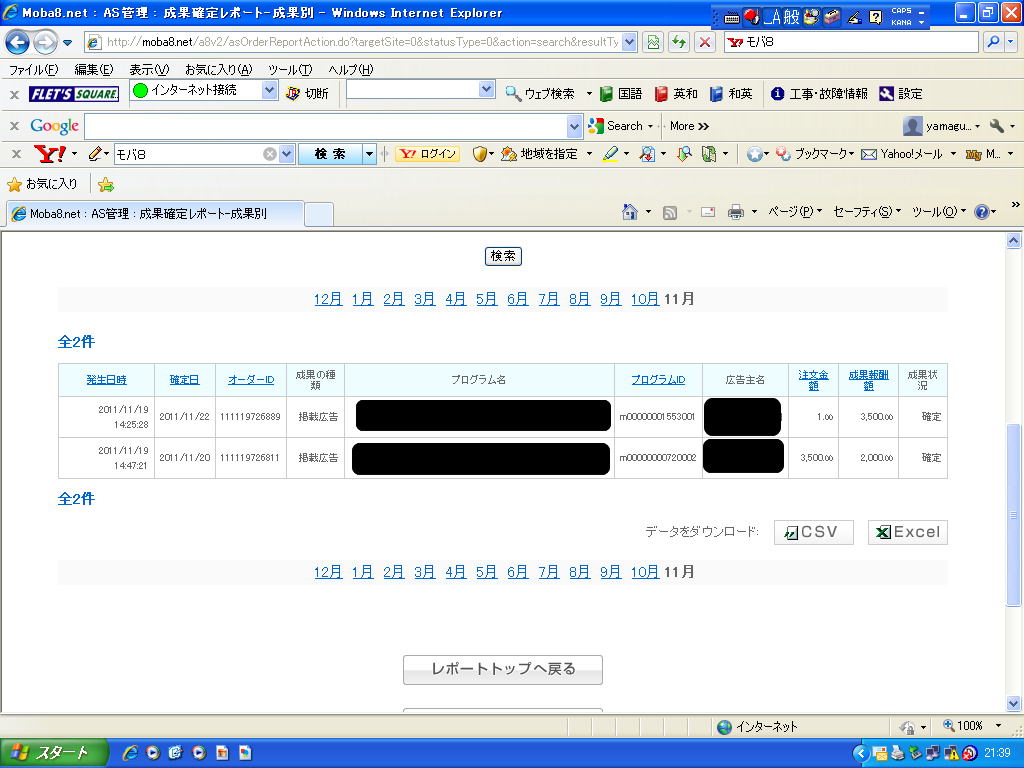Expand the Google Search button dropdown

650,126
